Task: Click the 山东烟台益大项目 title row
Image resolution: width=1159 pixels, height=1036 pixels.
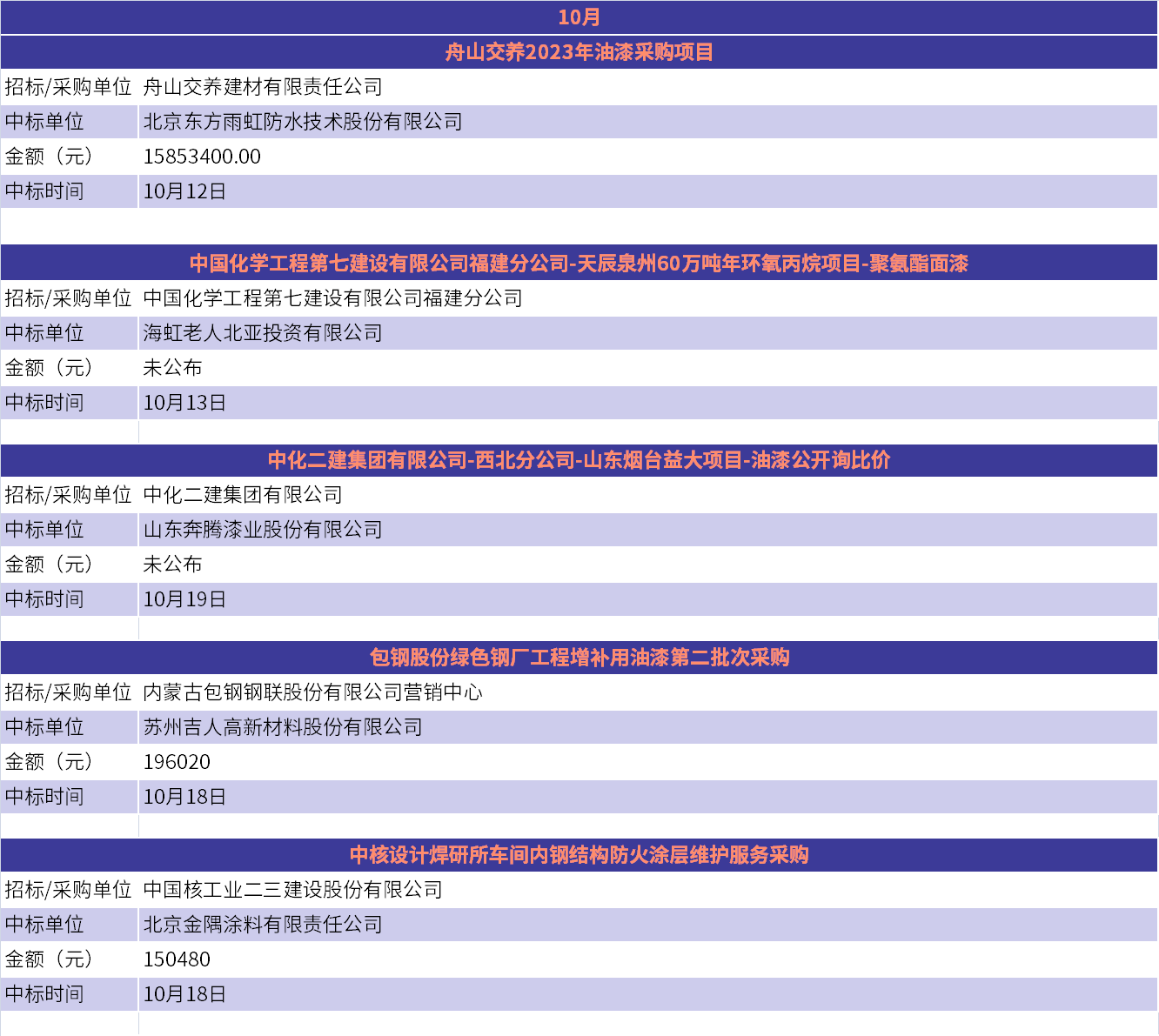Action: coord(579,460)
